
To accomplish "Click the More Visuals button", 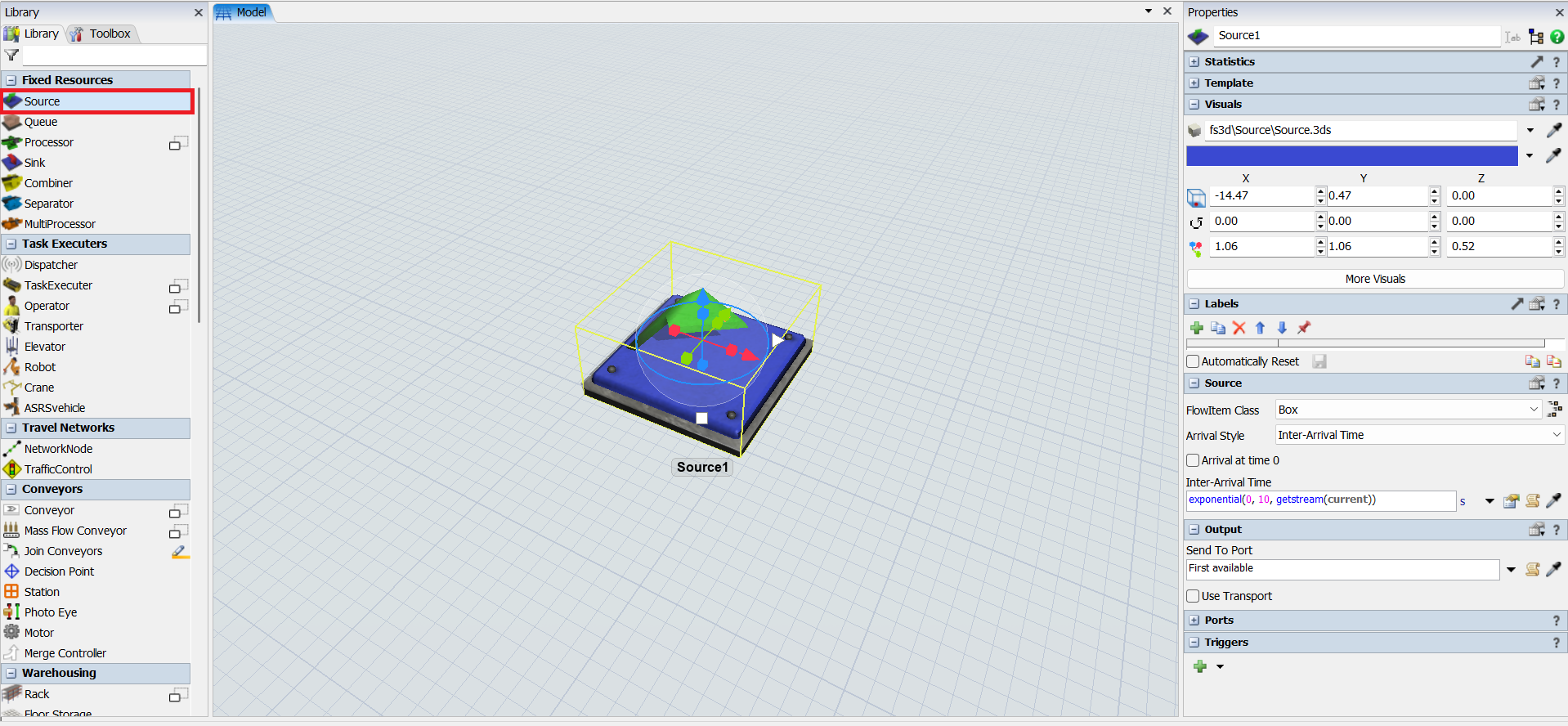I will tap(1374, 279).
